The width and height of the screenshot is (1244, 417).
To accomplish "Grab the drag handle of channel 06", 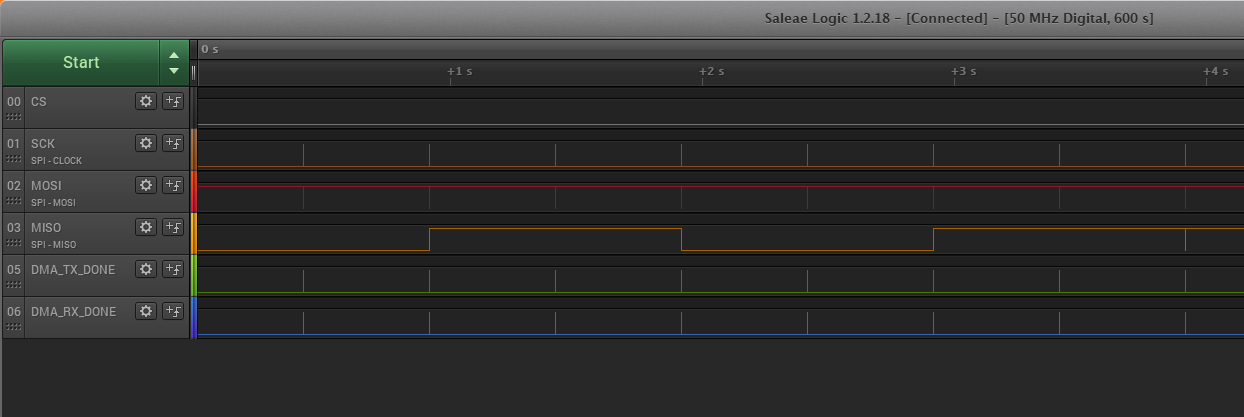I will [x=14, y=327].
